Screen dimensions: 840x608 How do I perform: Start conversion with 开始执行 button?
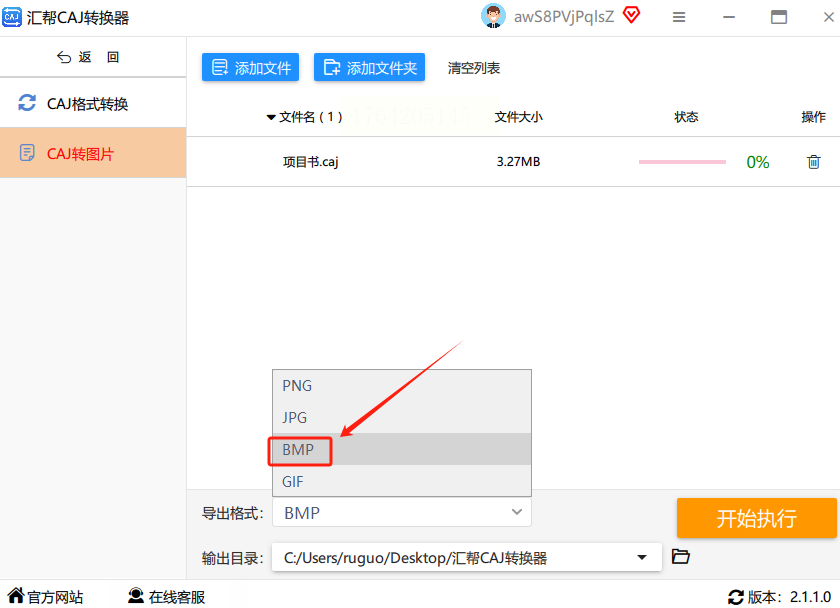click(x=756, y=518)
